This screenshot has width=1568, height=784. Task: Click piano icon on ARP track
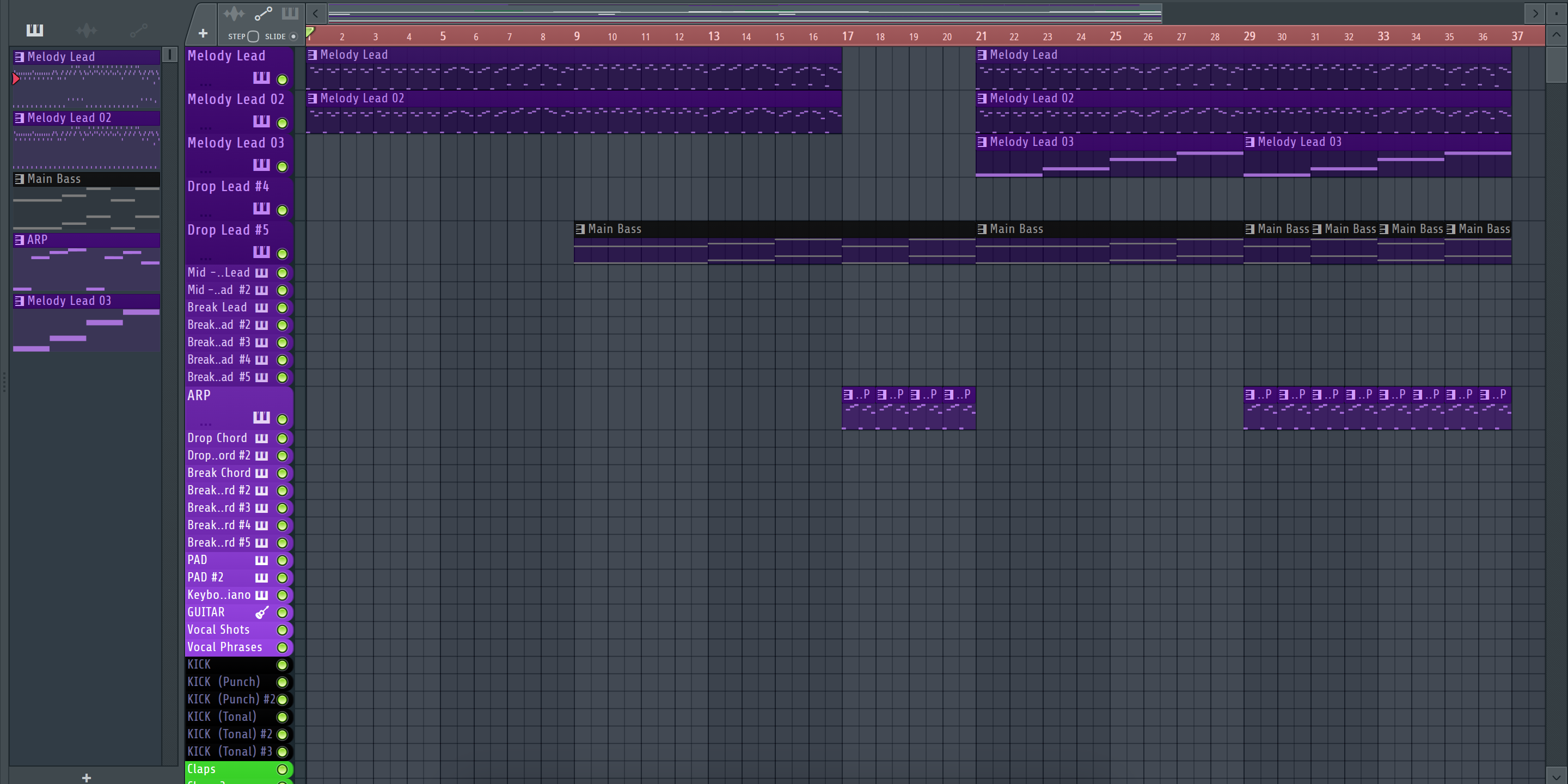[x=261, y=418]
